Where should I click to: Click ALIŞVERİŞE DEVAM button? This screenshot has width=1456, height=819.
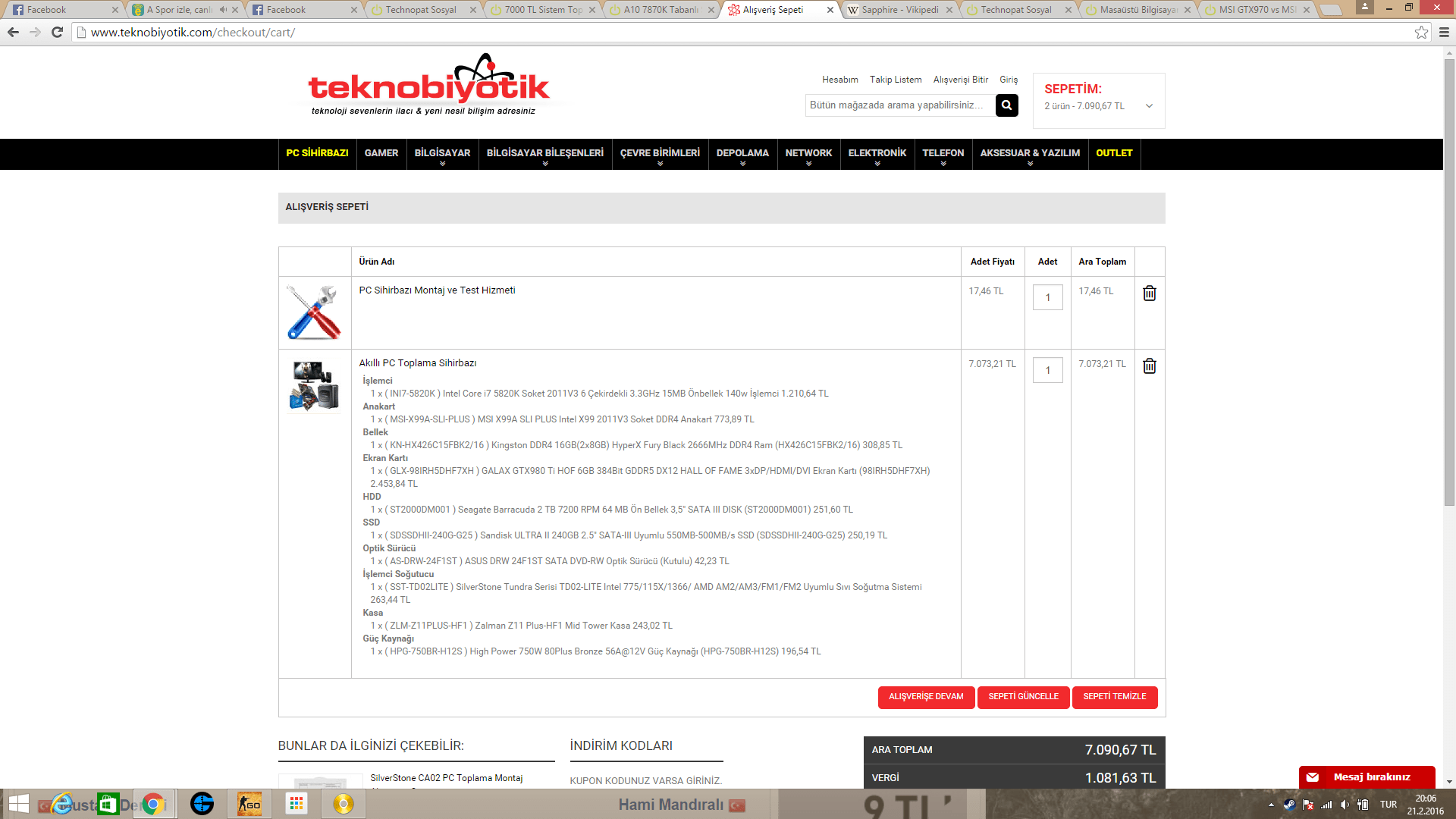(x=926, y=697)
